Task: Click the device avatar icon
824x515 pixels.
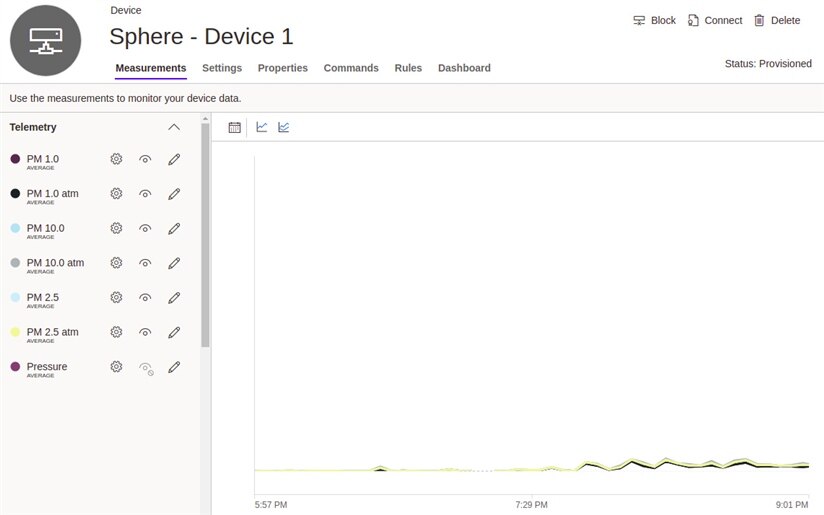Action: 45,40
